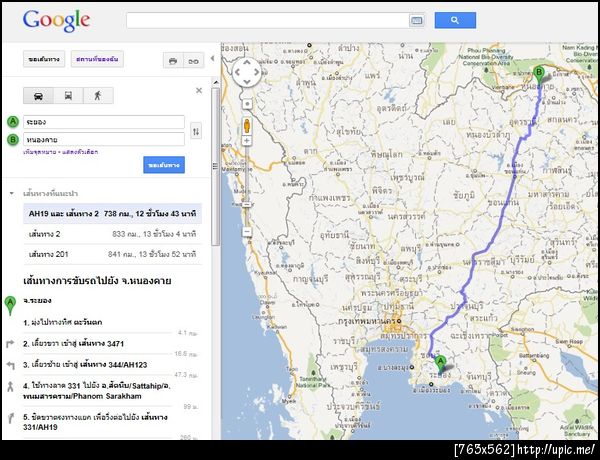Select route เส้นทาง 2, 833 กม.

pos(112,234)
